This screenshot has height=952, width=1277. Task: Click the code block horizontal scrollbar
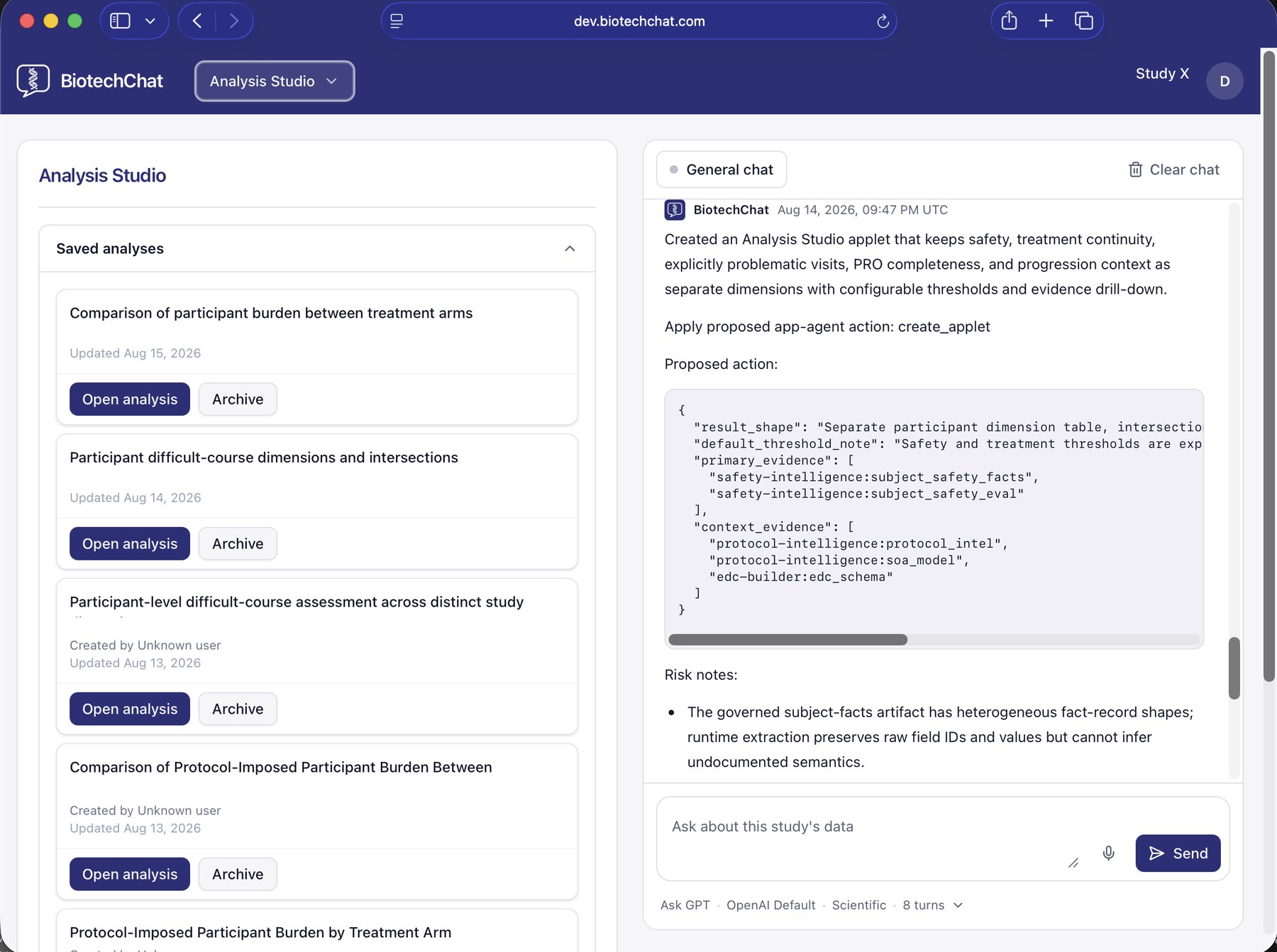(x=787, y=640)
